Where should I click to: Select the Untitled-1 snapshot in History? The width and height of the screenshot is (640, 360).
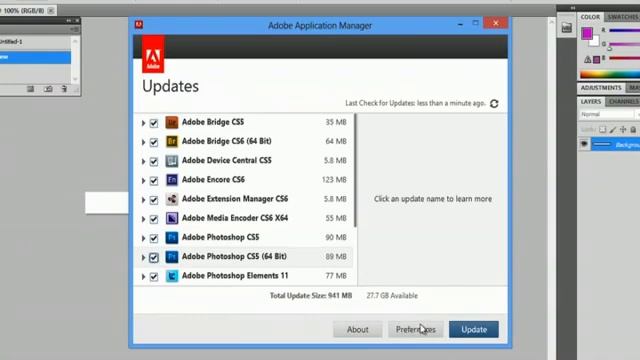(35, 42)
